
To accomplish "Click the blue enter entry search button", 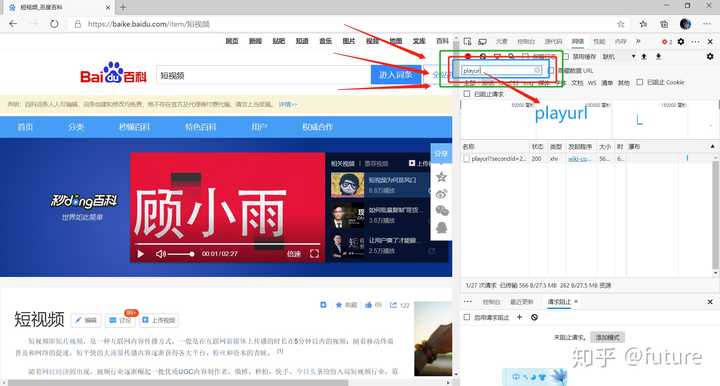I will coord(396,75).
